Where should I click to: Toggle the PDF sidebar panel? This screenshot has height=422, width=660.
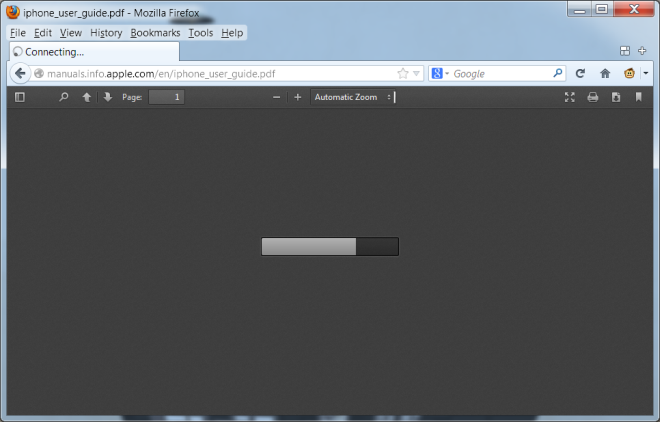(20, 97)
